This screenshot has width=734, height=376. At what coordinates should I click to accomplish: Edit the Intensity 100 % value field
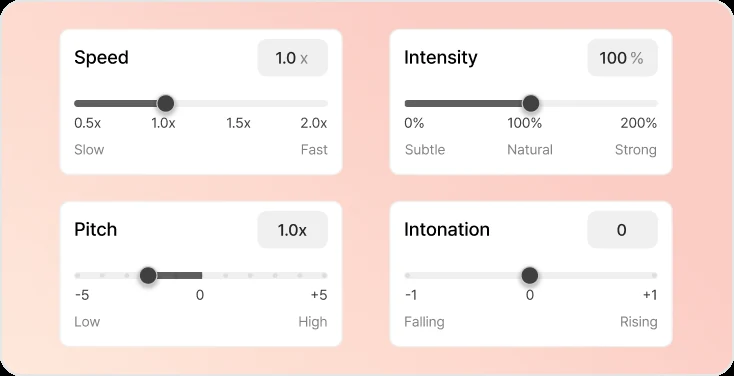[x=623, y=58]
